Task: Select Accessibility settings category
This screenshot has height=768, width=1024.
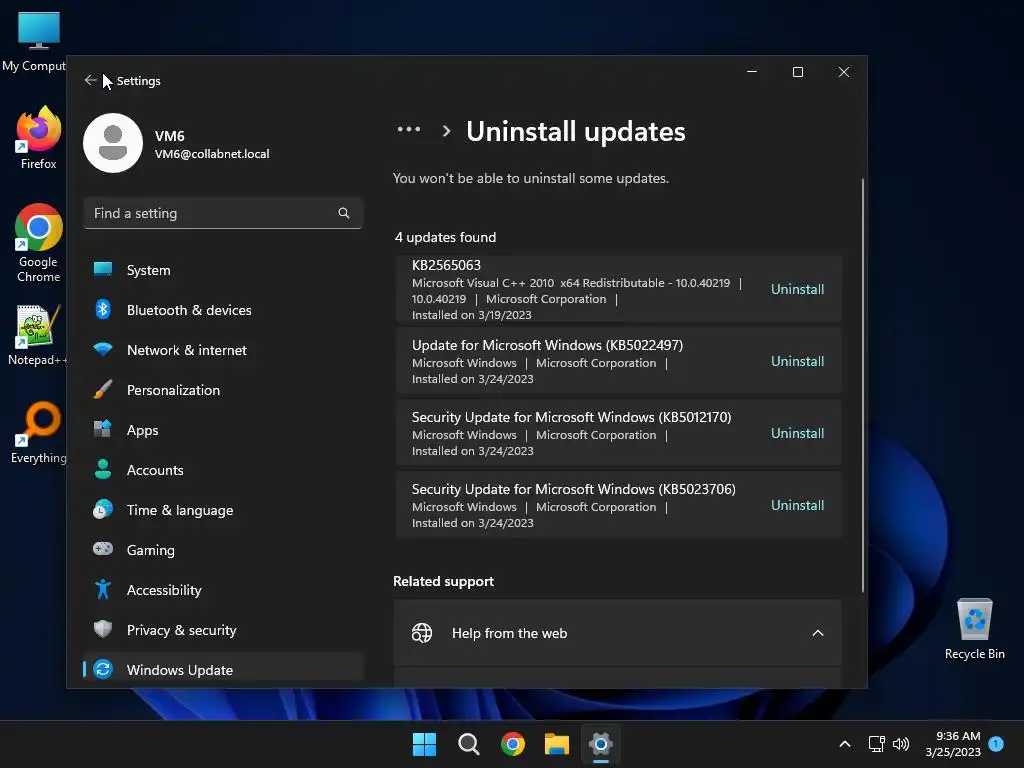Action: (x=223, y=590)
